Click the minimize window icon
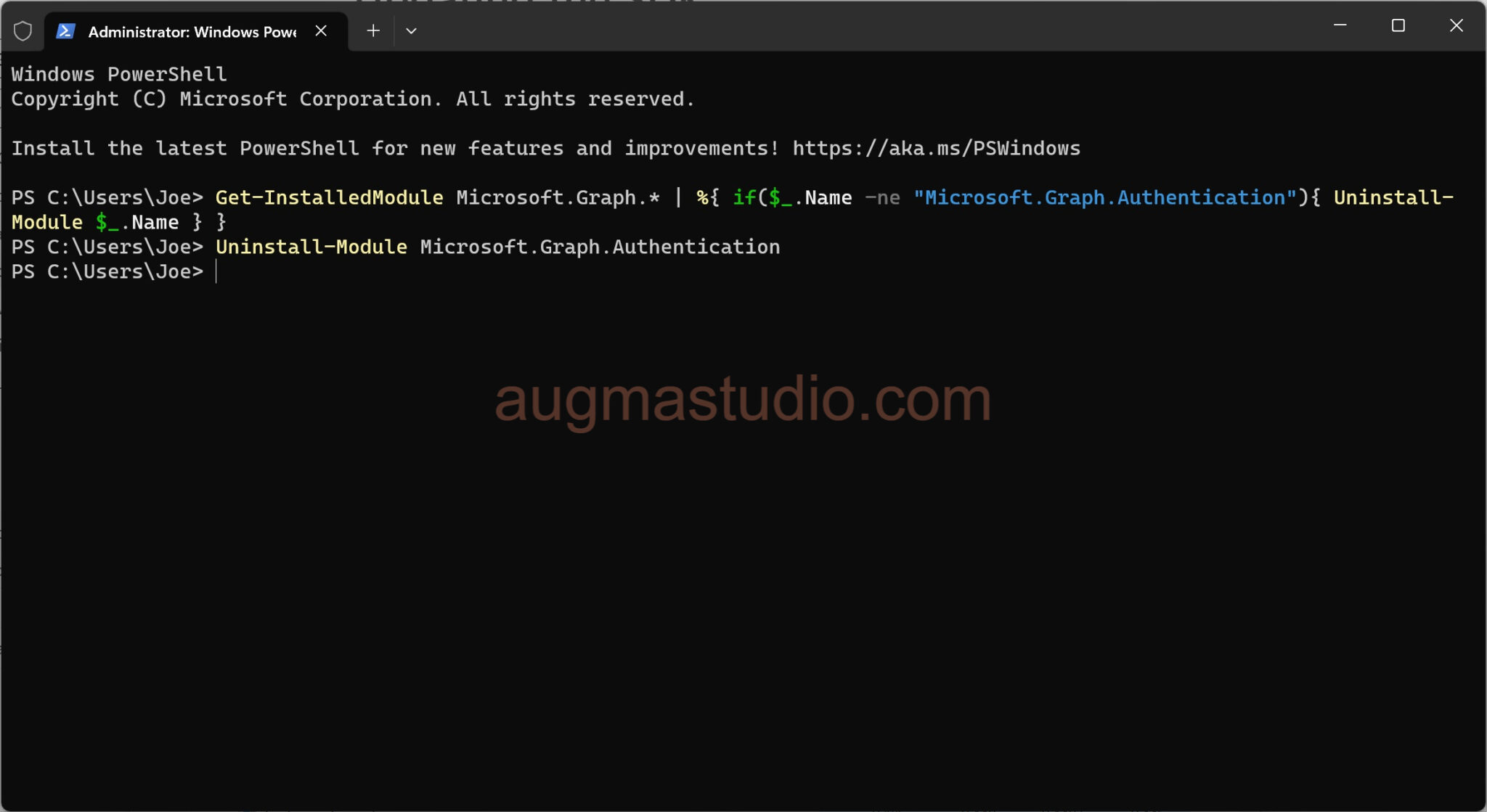 coord(1340,25)
